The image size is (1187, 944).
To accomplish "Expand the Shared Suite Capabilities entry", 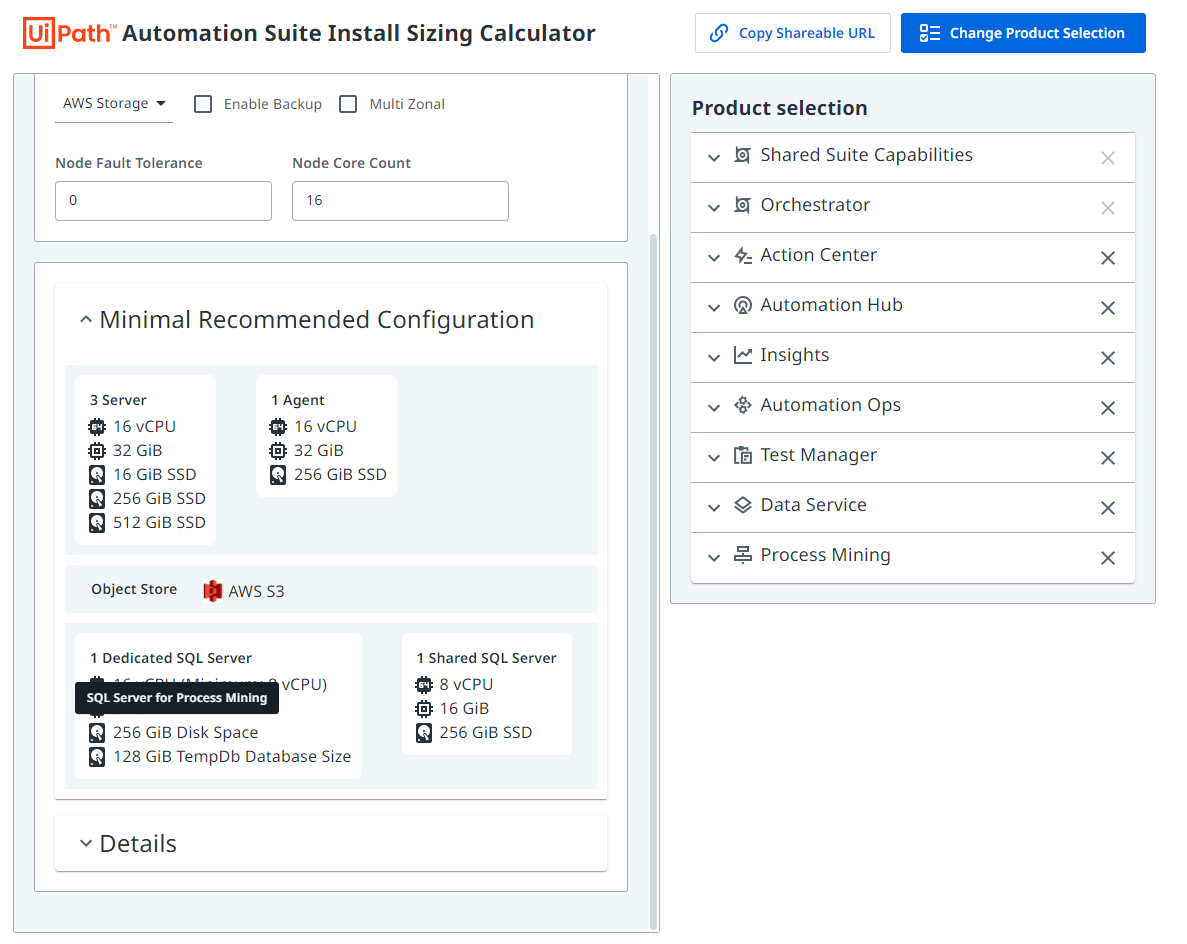I will 714,157.
